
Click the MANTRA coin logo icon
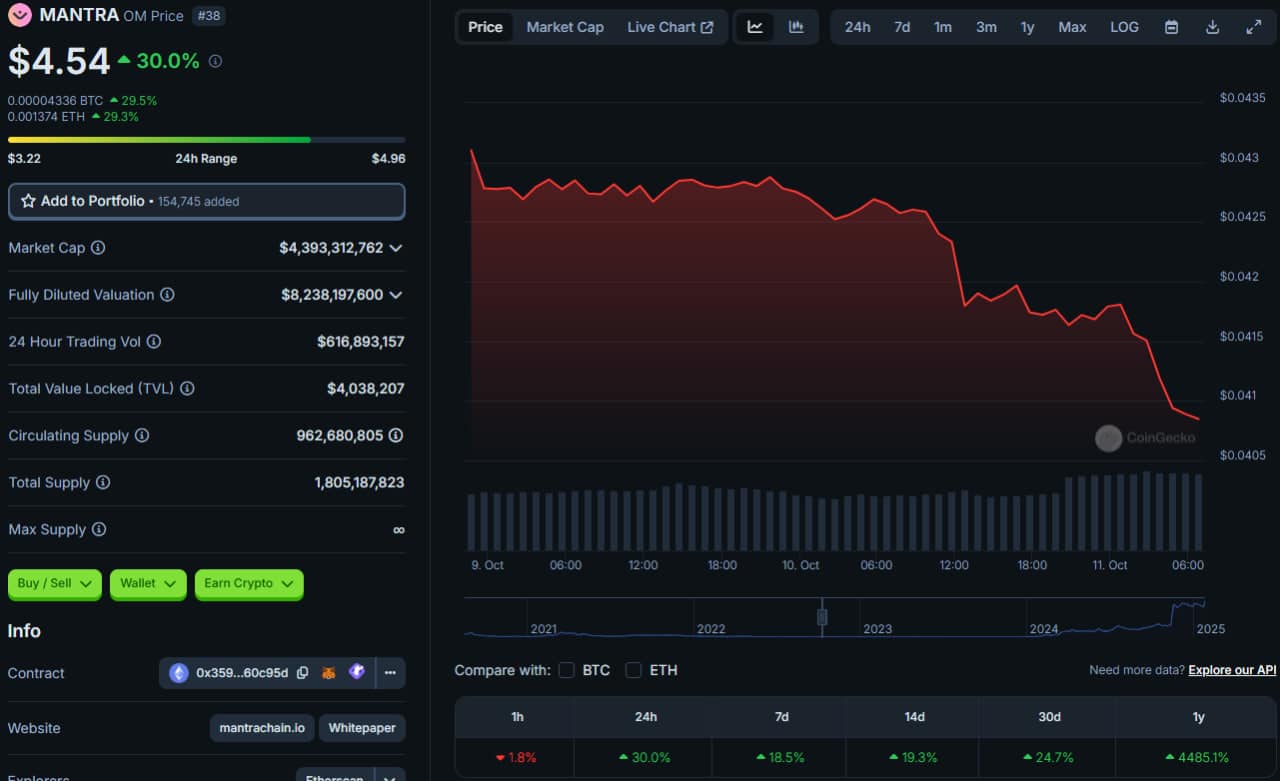tap(19, 15)
